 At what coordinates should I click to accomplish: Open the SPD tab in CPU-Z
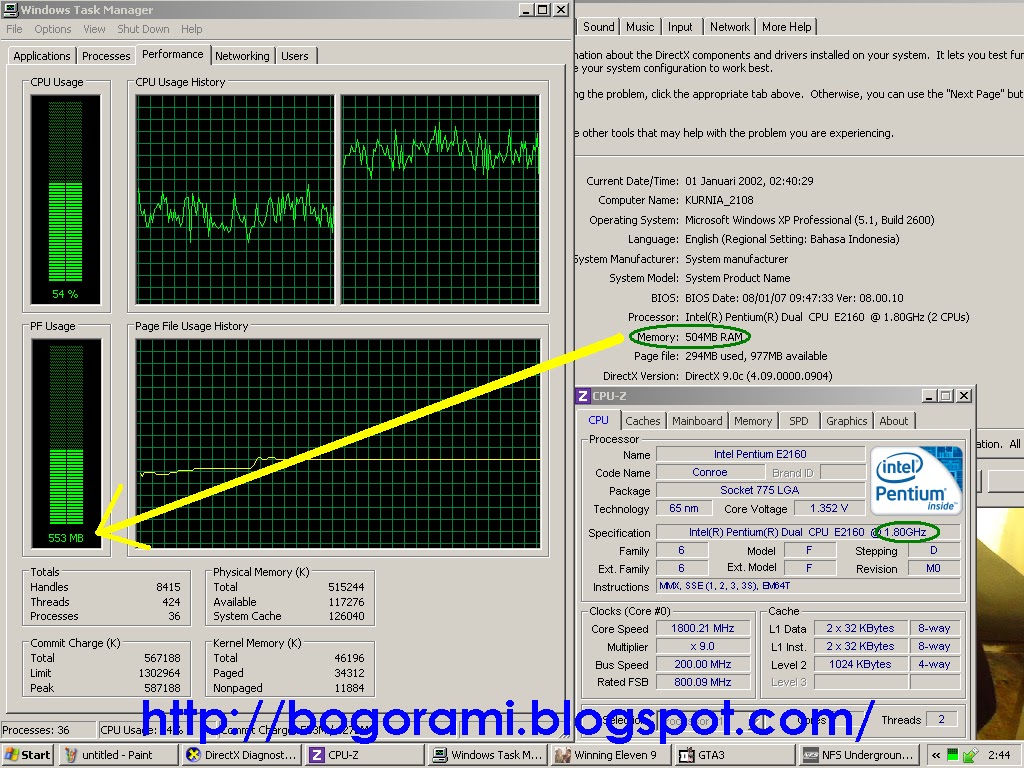point(799,421)
